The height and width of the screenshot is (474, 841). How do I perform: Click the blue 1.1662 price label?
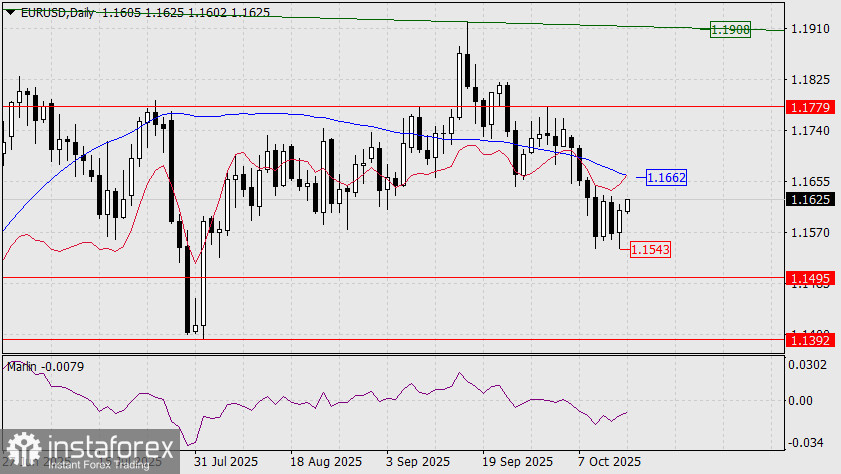click(x=666, y=177)
